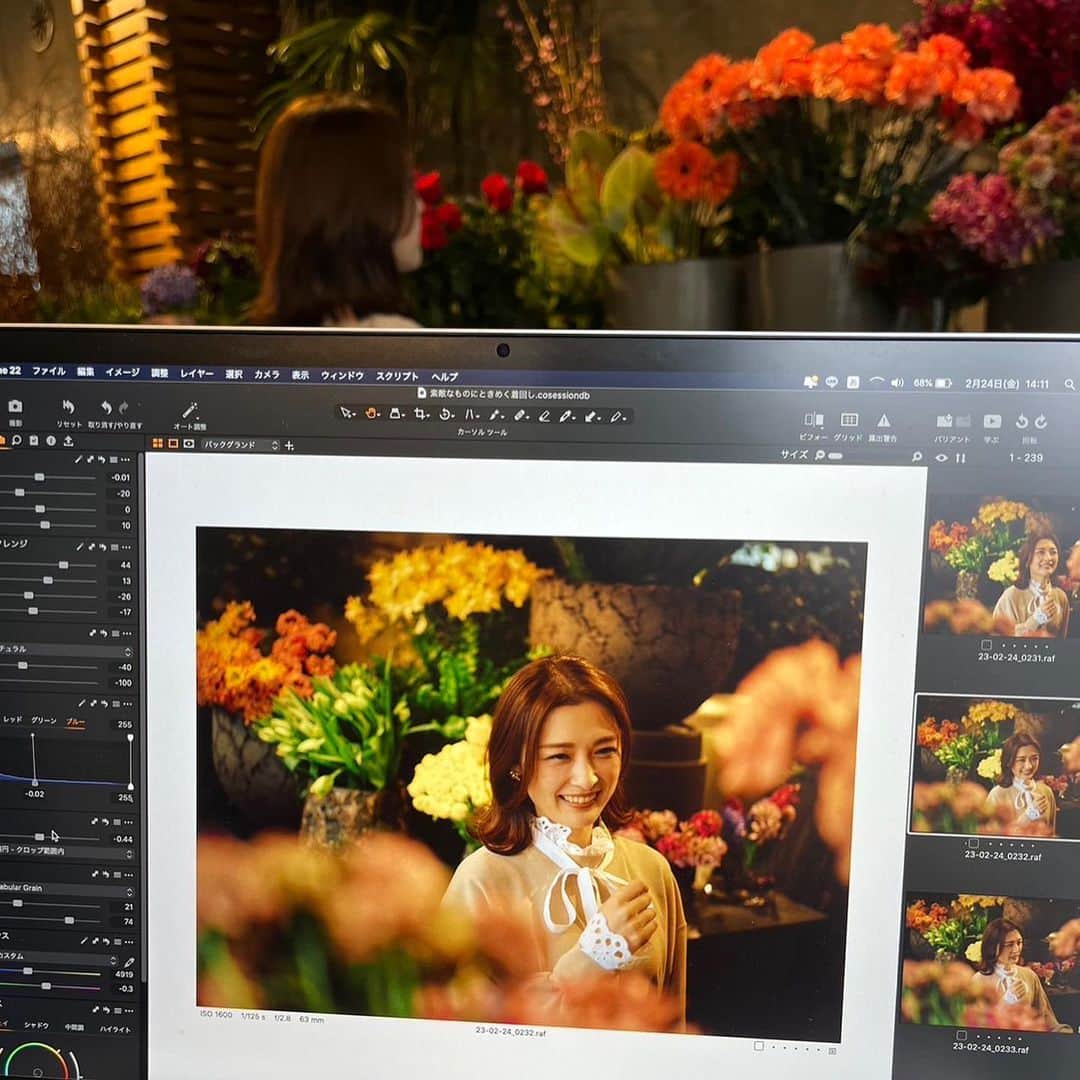Toggle the グリッド grid overlay
Viewport: 1080px width, 1080px height.
coord(849,419)
